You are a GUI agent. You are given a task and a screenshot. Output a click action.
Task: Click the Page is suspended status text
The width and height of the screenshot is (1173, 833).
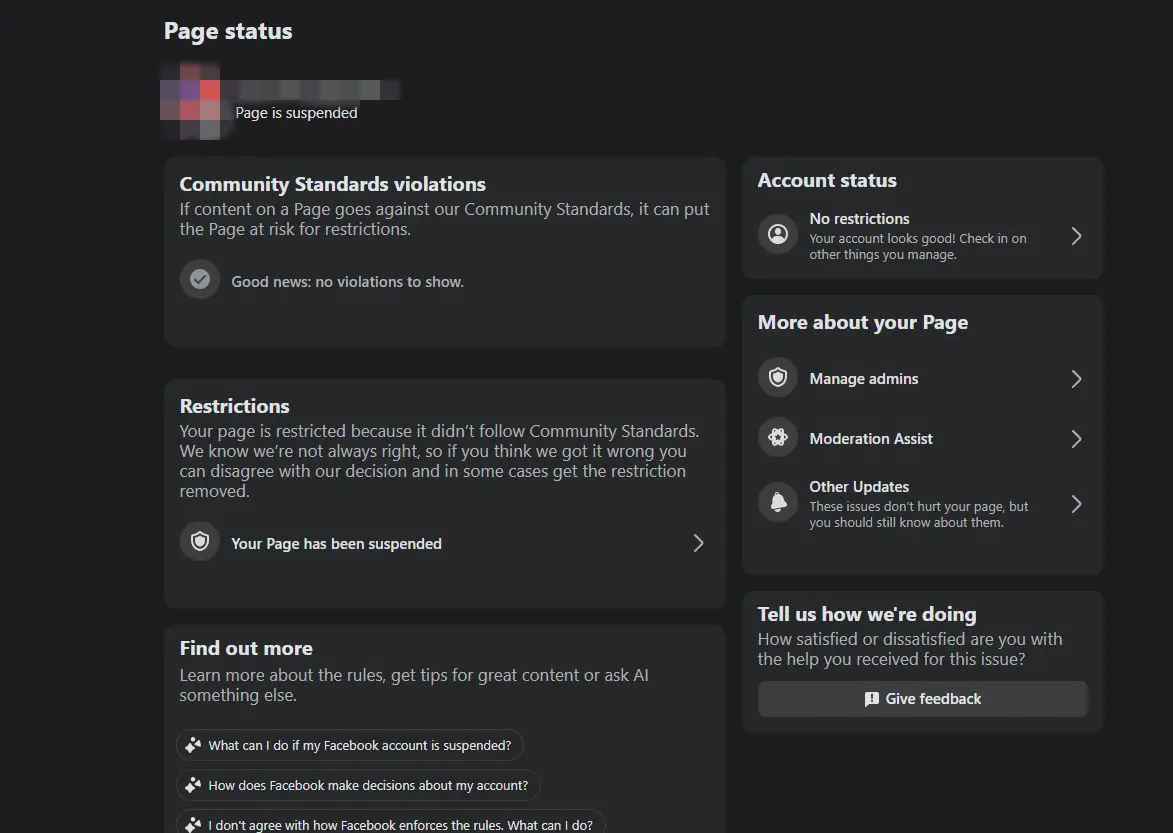pos(296,113)
